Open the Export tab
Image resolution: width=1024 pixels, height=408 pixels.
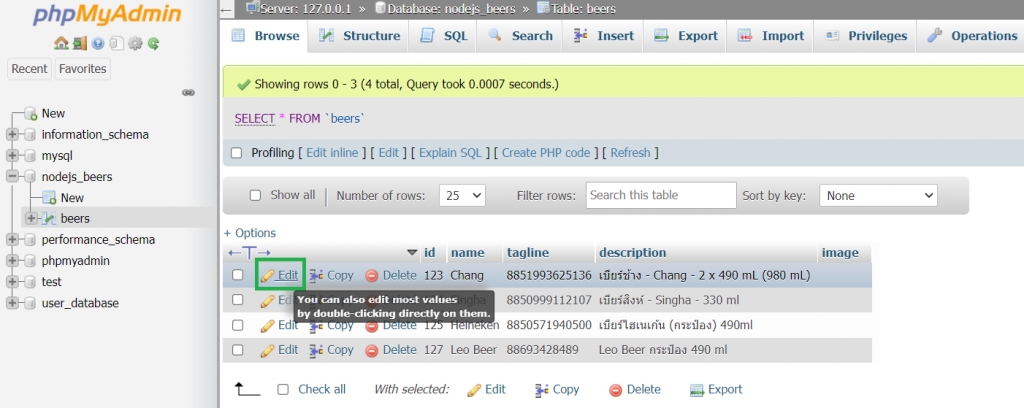click(x=685, y=36)
